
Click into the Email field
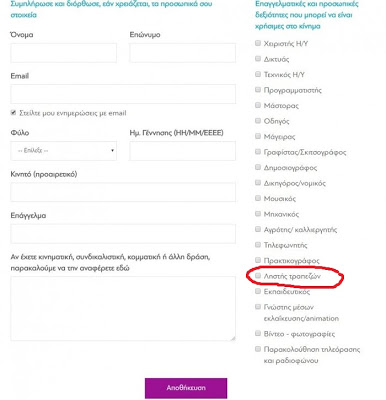[123, 94]
